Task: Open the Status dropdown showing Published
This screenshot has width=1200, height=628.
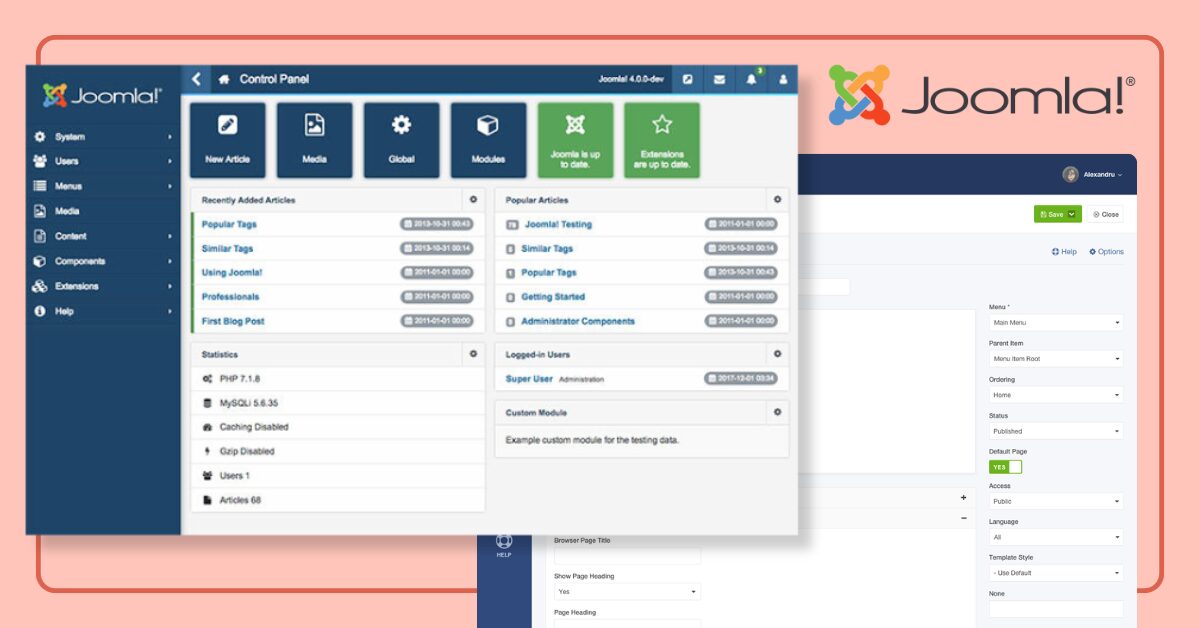Action: coord(1056,431)
